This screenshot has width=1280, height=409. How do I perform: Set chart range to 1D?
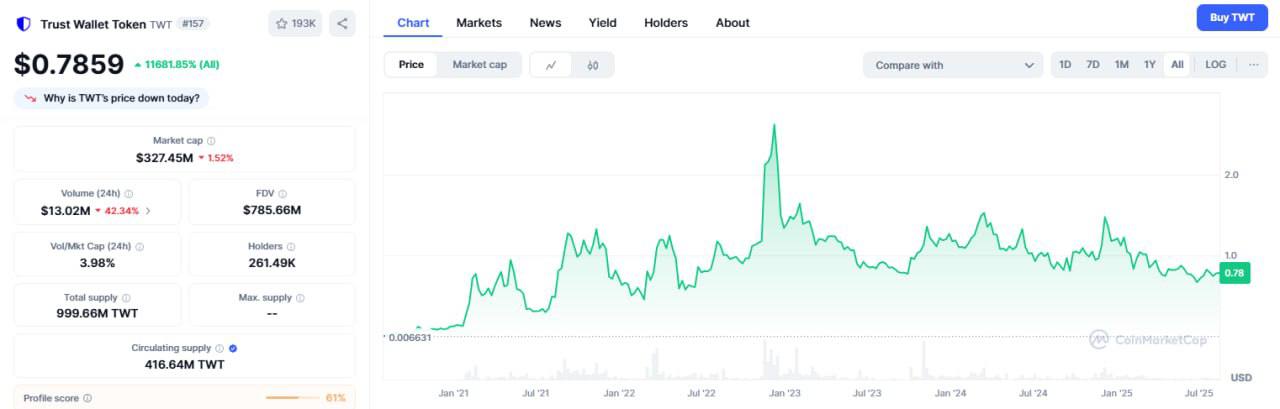tap(1065, 65)
